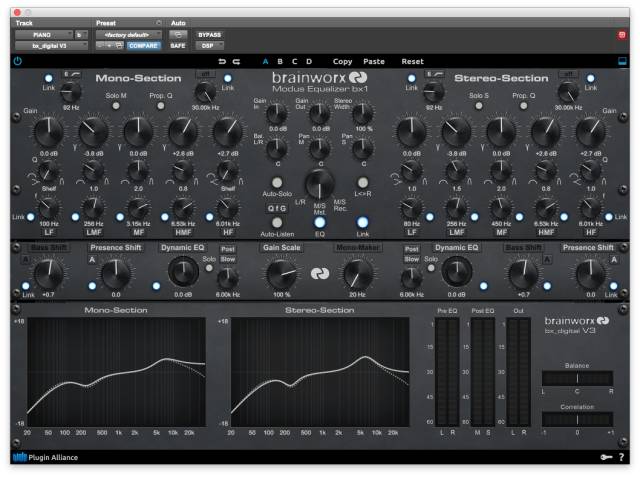Click the undo arrow icon
This screenshot has width=640, height=477.
pos(222,62)
